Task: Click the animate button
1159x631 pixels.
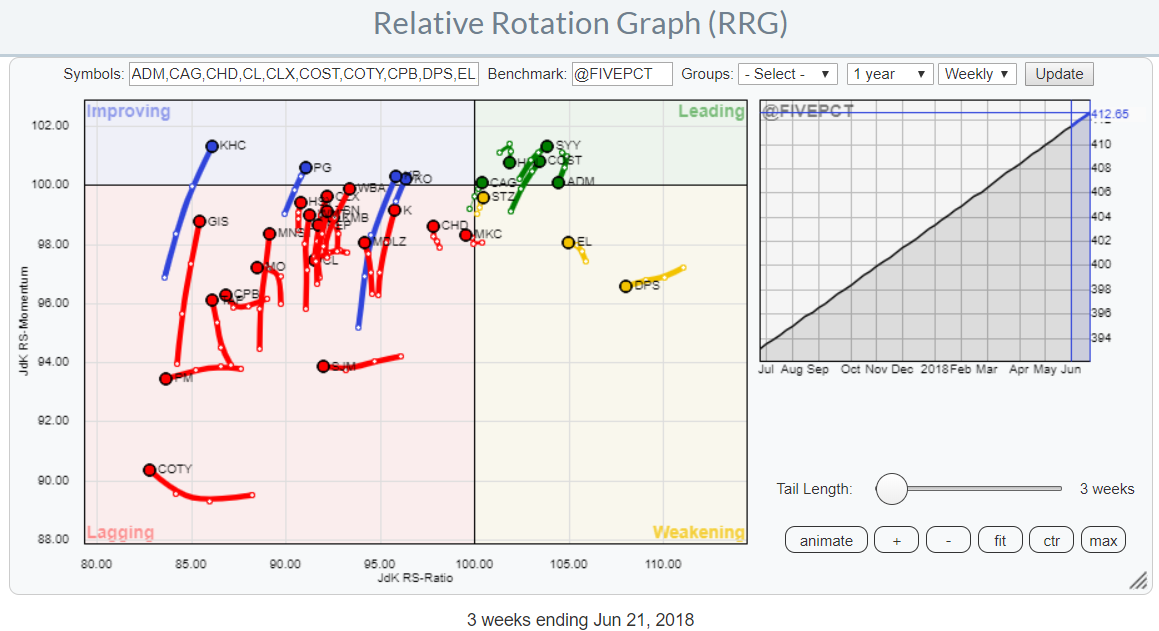Action: tap(826, 541)
